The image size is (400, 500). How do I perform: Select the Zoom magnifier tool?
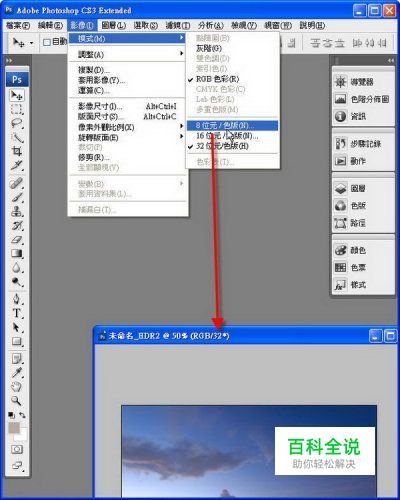point(17,400)
